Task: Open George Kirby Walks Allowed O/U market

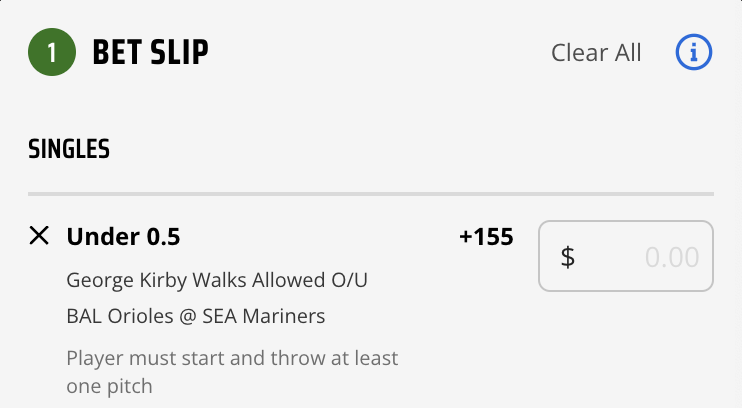Action: click(217, 280)
